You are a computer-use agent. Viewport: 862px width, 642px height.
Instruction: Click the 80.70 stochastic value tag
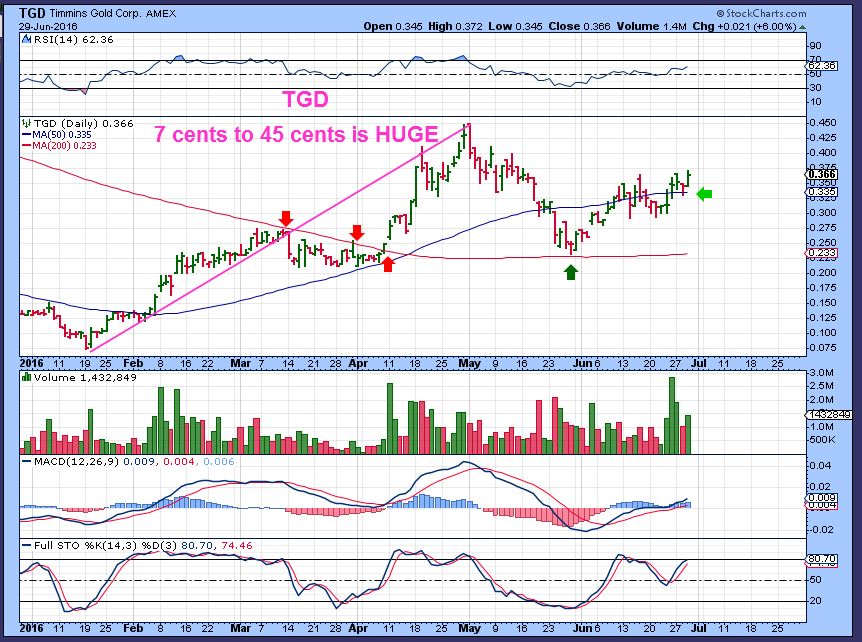822,560
